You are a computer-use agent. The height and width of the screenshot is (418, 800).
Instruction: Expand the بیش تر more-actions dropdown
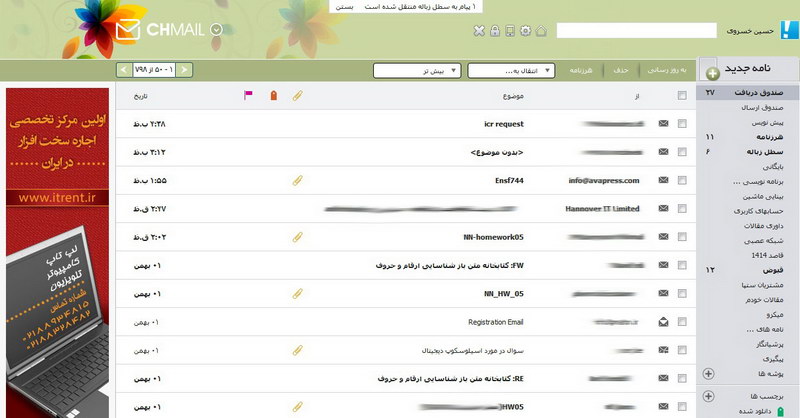tap(416, 70)
